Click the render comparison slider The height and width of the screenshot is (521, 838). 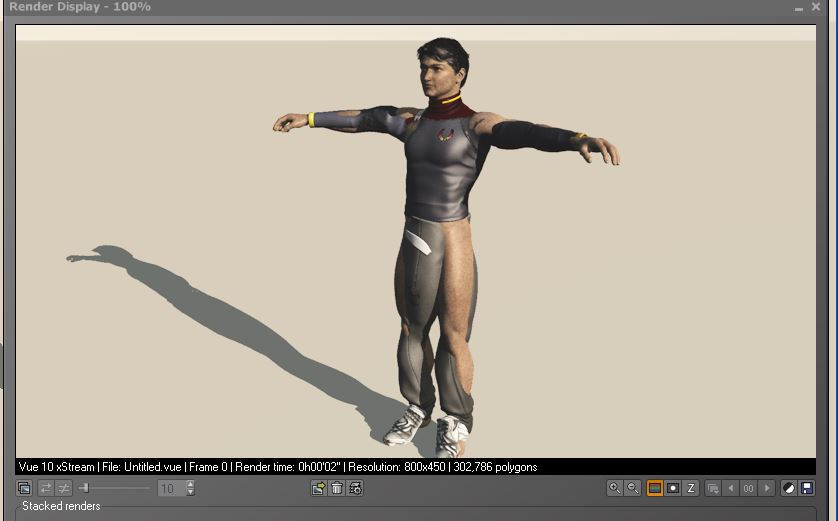(115, 488)
